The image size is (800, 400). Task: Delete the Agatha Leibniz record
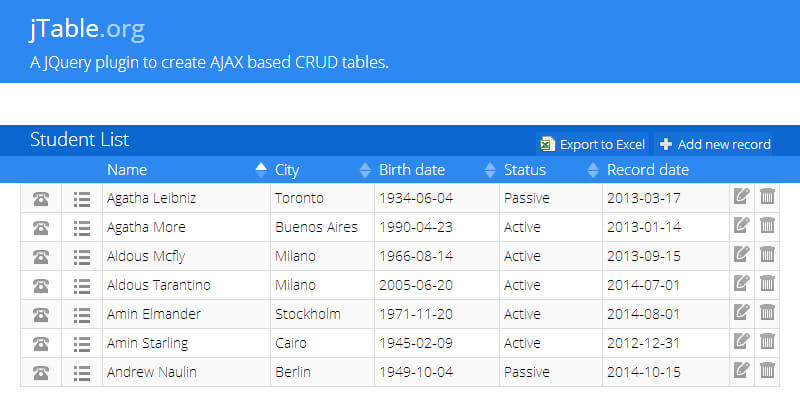pos(767,198)
